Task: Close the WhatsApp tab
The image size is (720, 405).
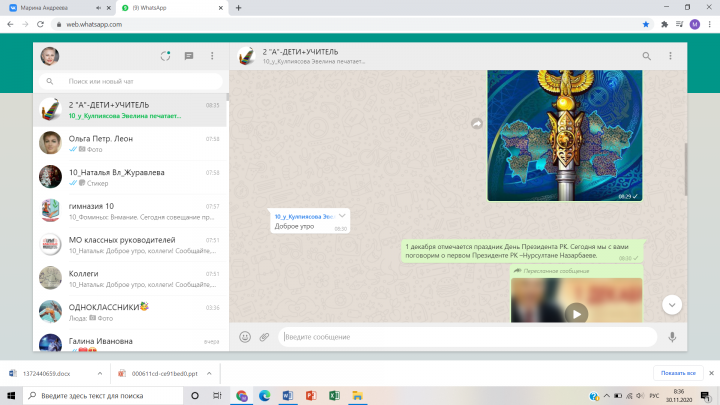Action: [220, 8]
